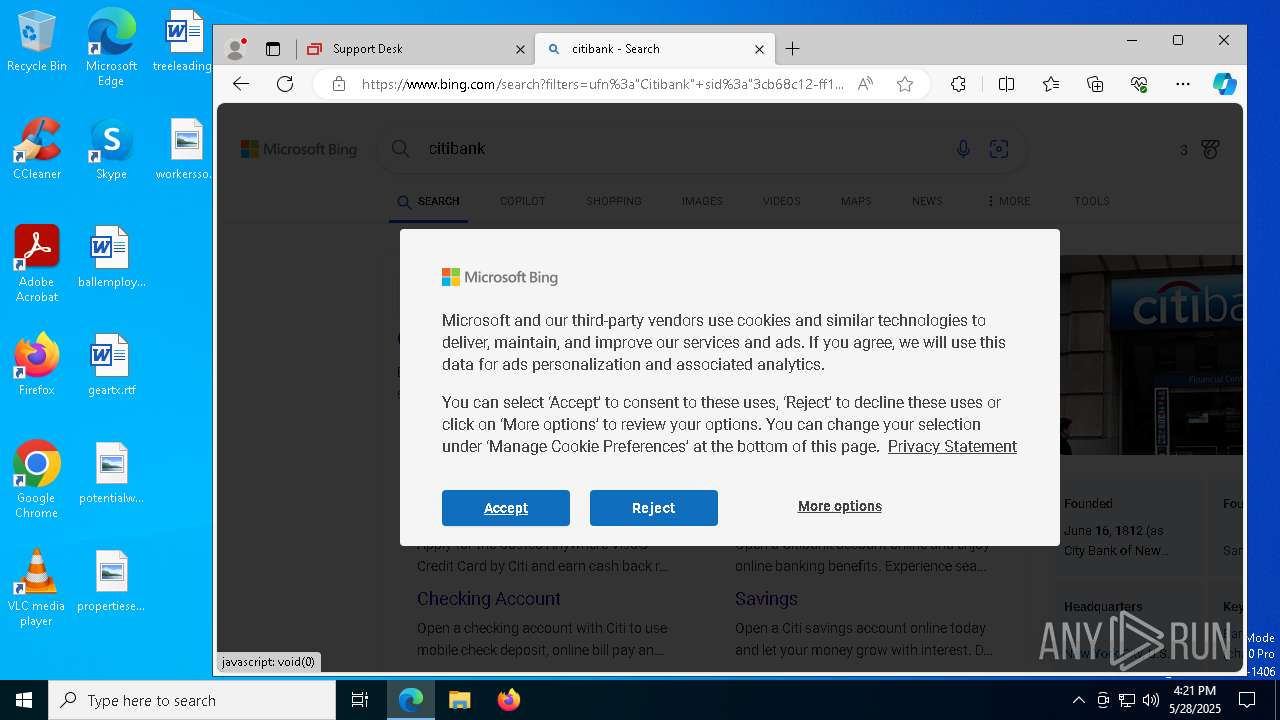Click the Edge profile avatar icon
The width and height of the screenshot is (1280, 720).
coord(236,48)
